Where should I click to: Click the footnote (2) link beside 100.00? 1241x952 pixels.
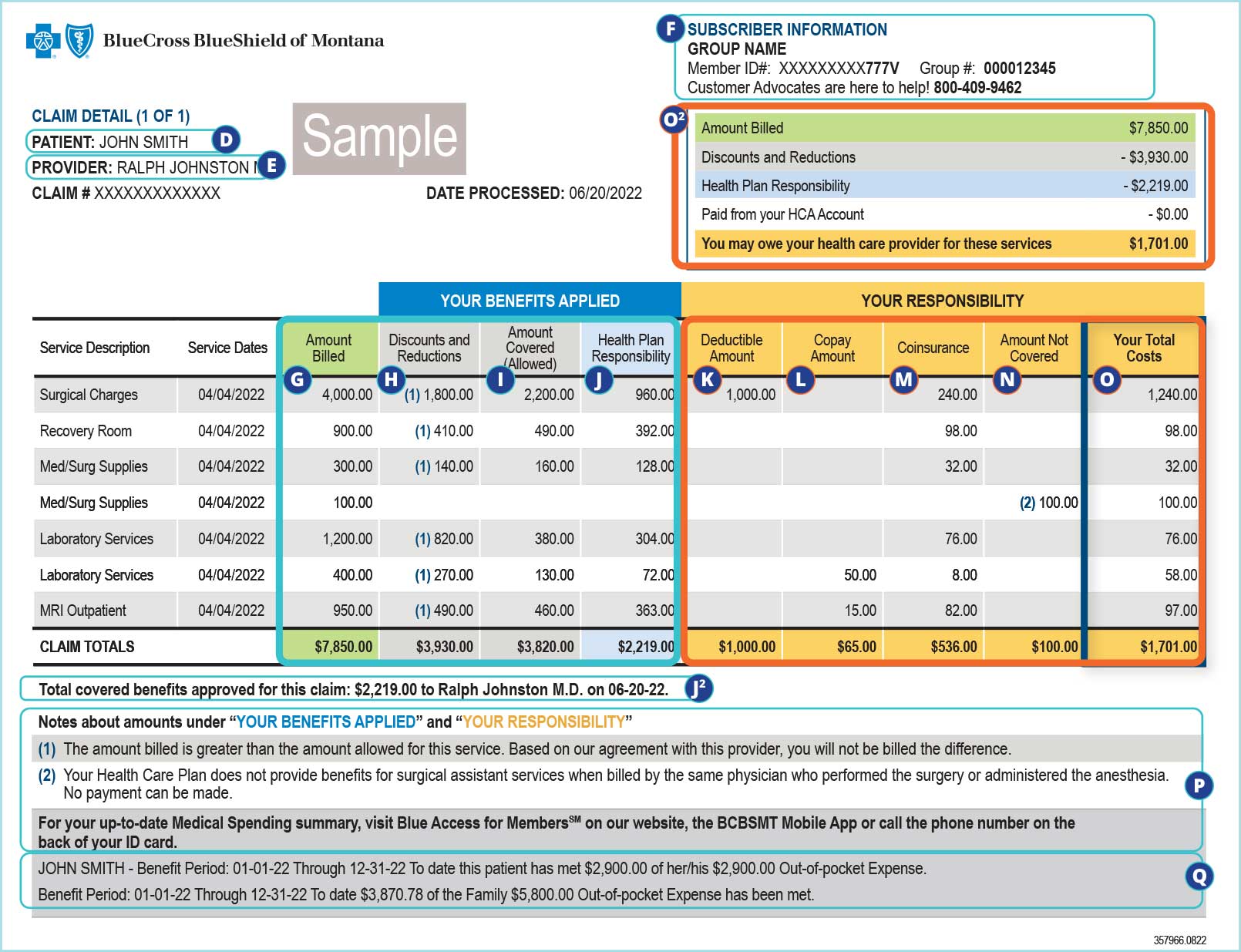1027,503
